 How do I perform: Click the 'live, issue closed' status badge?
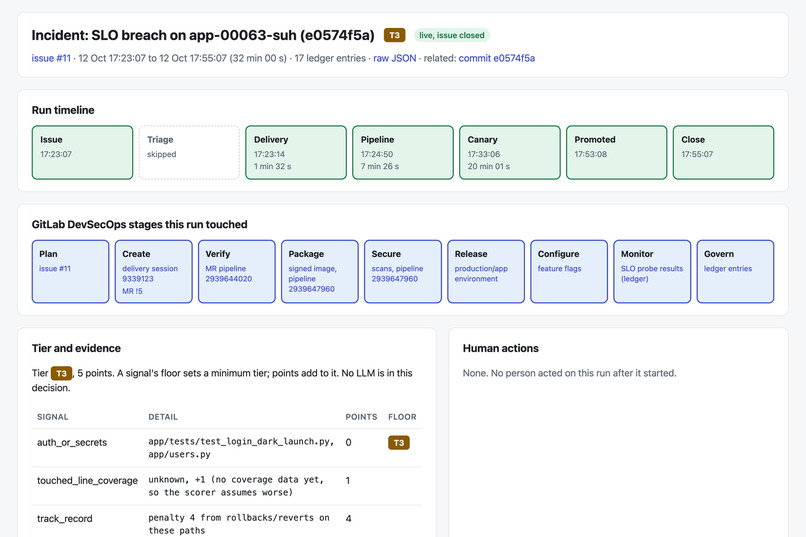451,35
